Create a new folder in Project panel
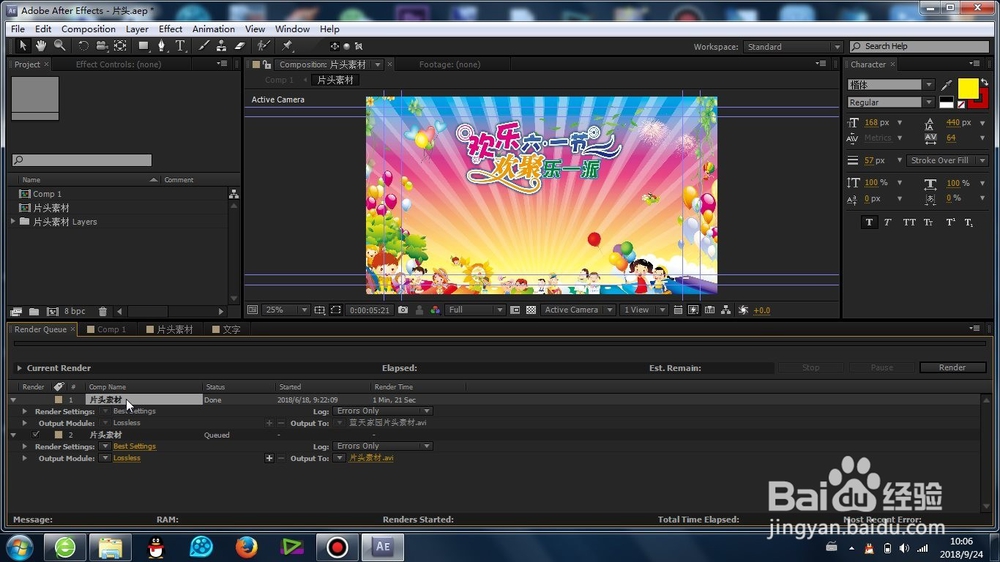1000x562 pixels. pos(34,311)
